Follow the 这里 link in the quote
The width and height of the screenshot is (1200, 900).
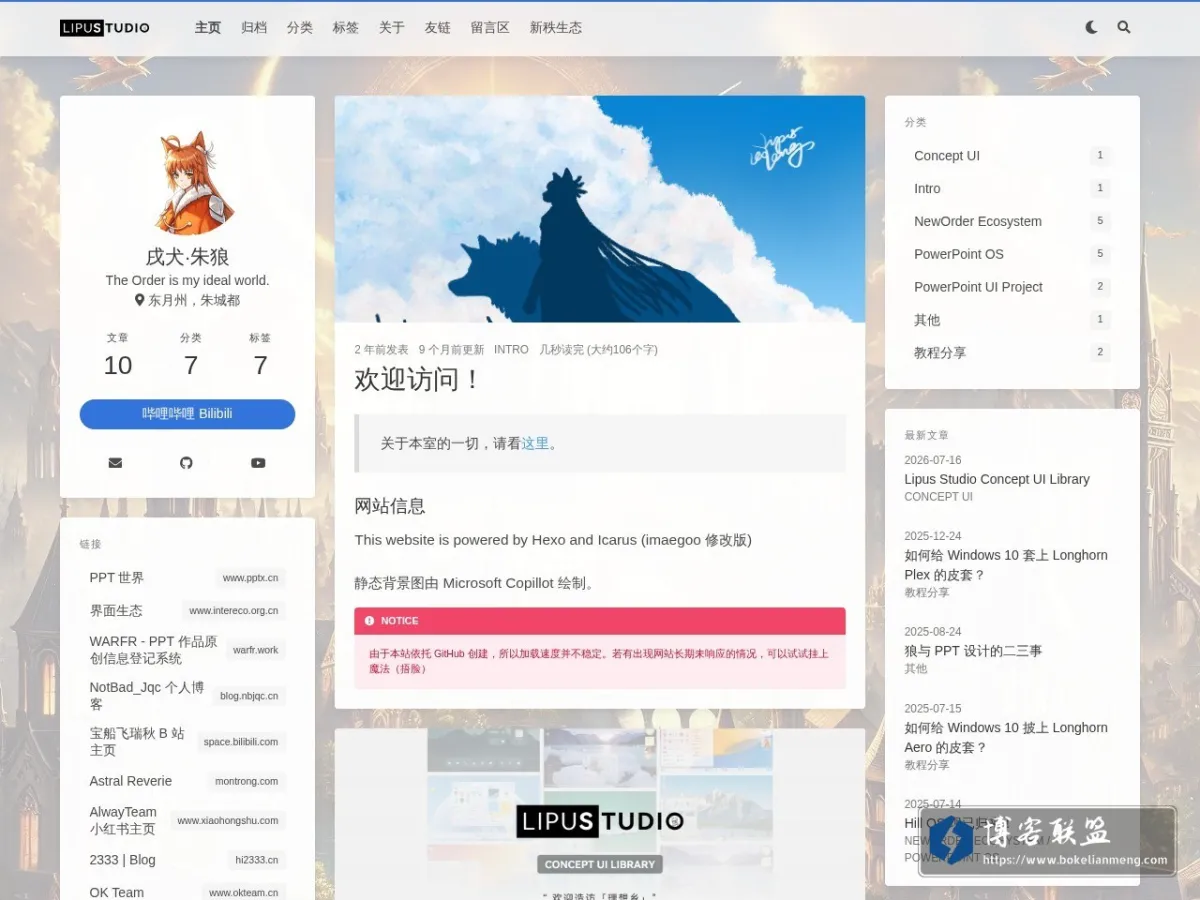click(535, 443)
